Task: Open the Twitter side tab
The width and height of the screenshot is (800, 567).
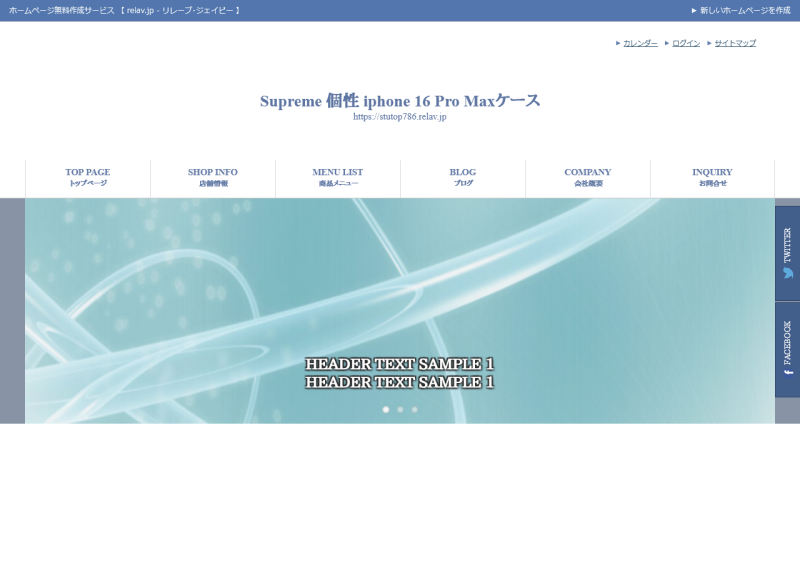Action: 787,253
